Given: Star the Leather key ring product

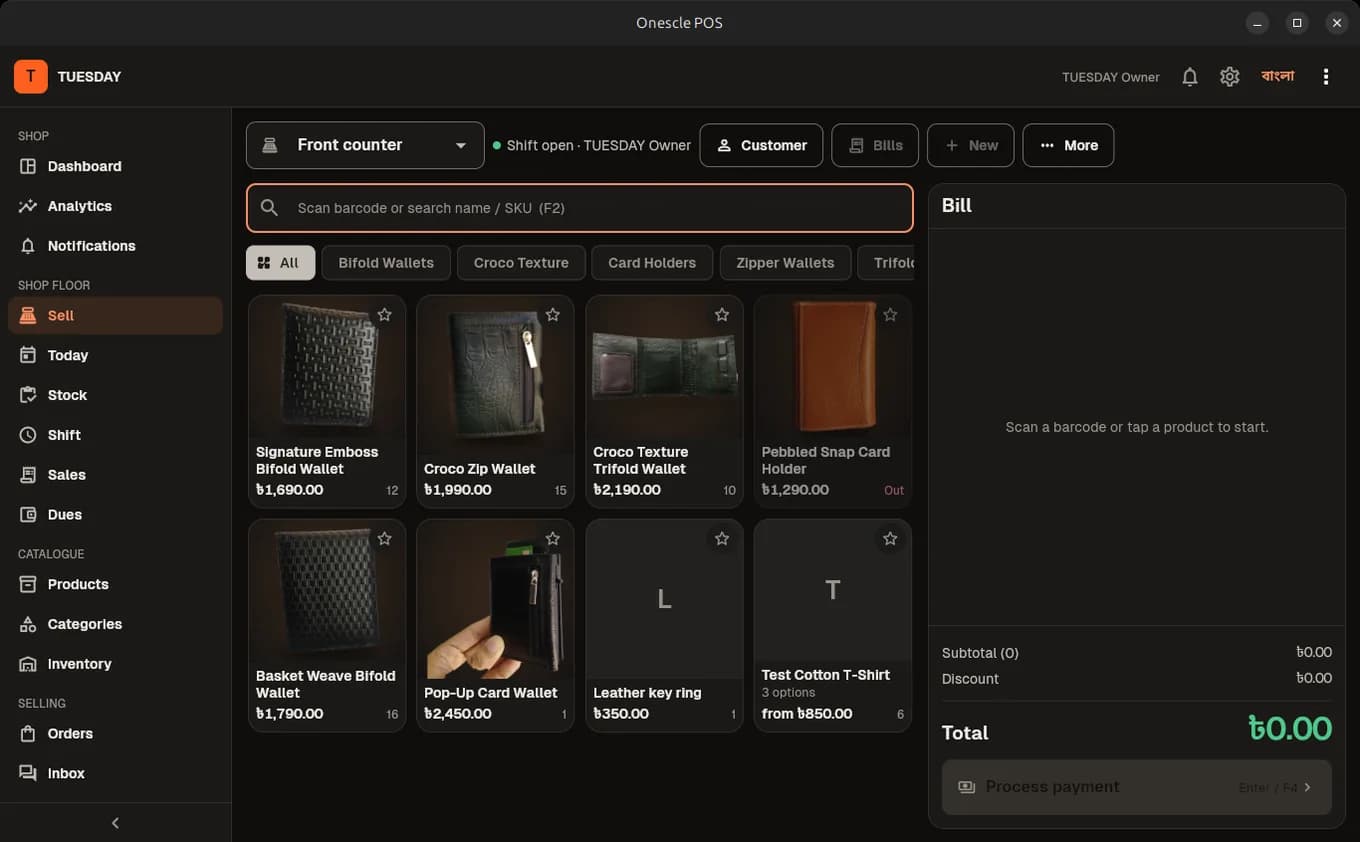Looking at the screenshot, I should (x=722, y=539).
